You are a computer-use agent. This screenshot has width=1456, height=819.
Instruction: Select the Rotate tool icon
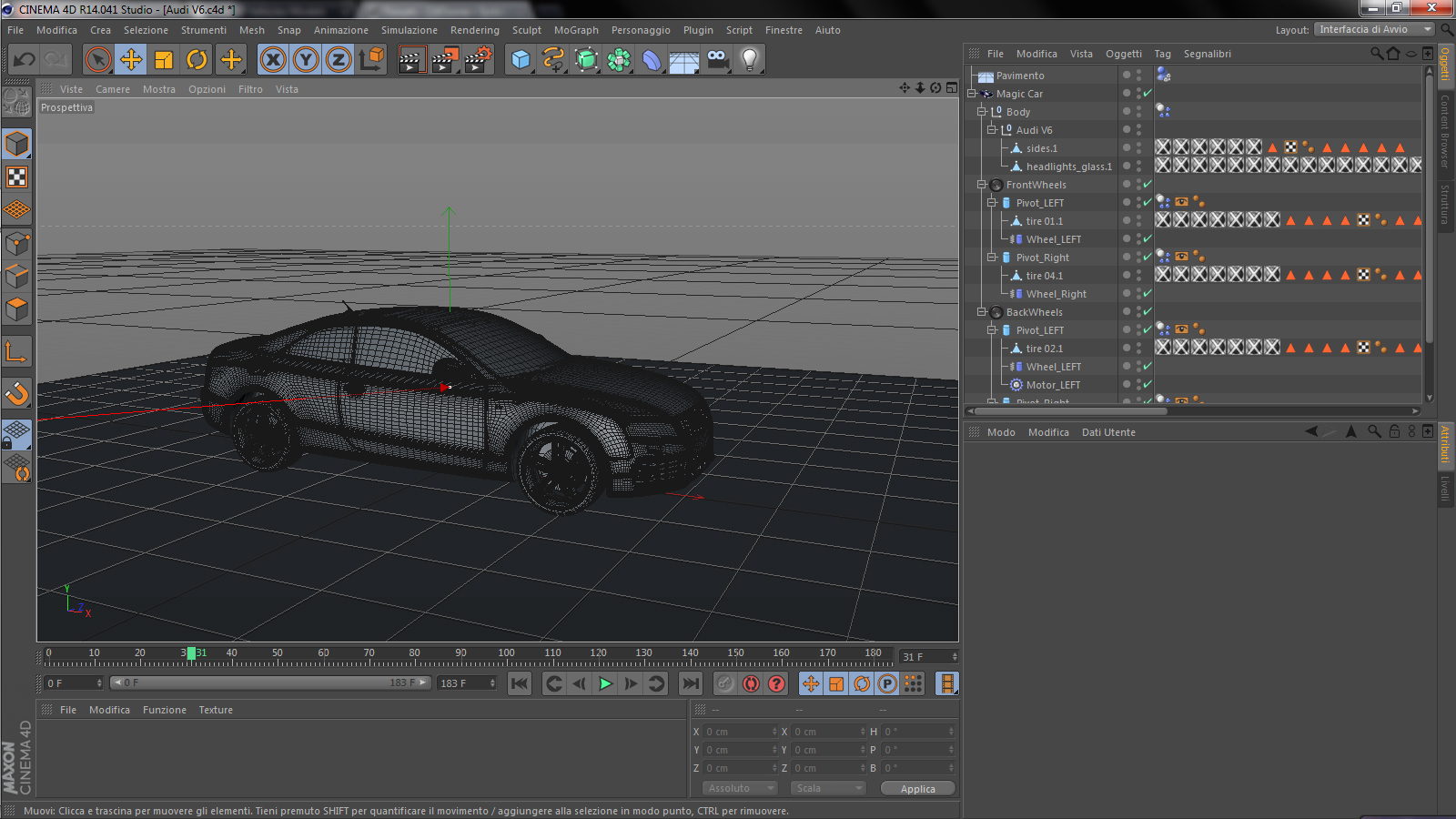point(197,60)
